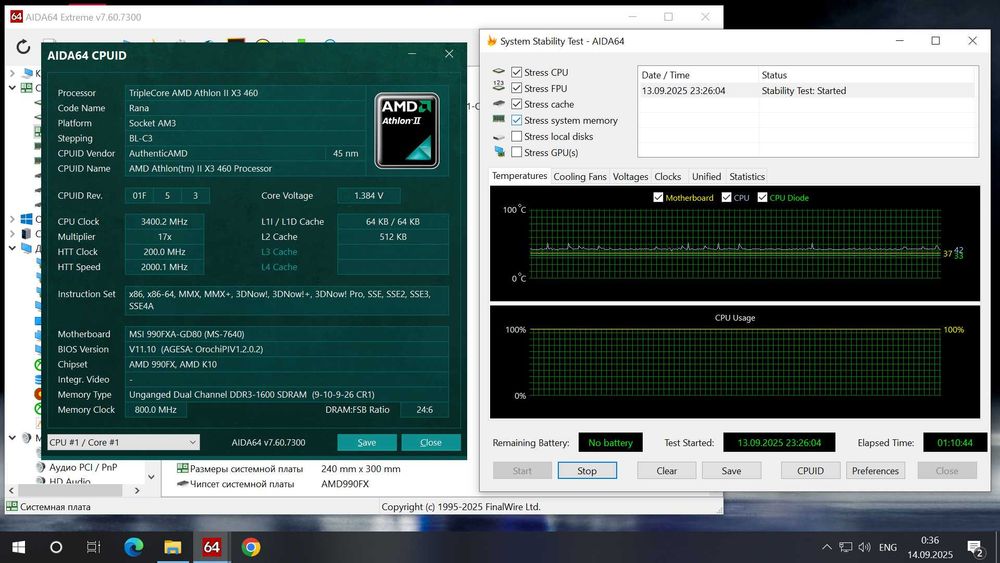
Task: Expand the top collapsed node in AIDA64 tree
Action: point(12,73)
